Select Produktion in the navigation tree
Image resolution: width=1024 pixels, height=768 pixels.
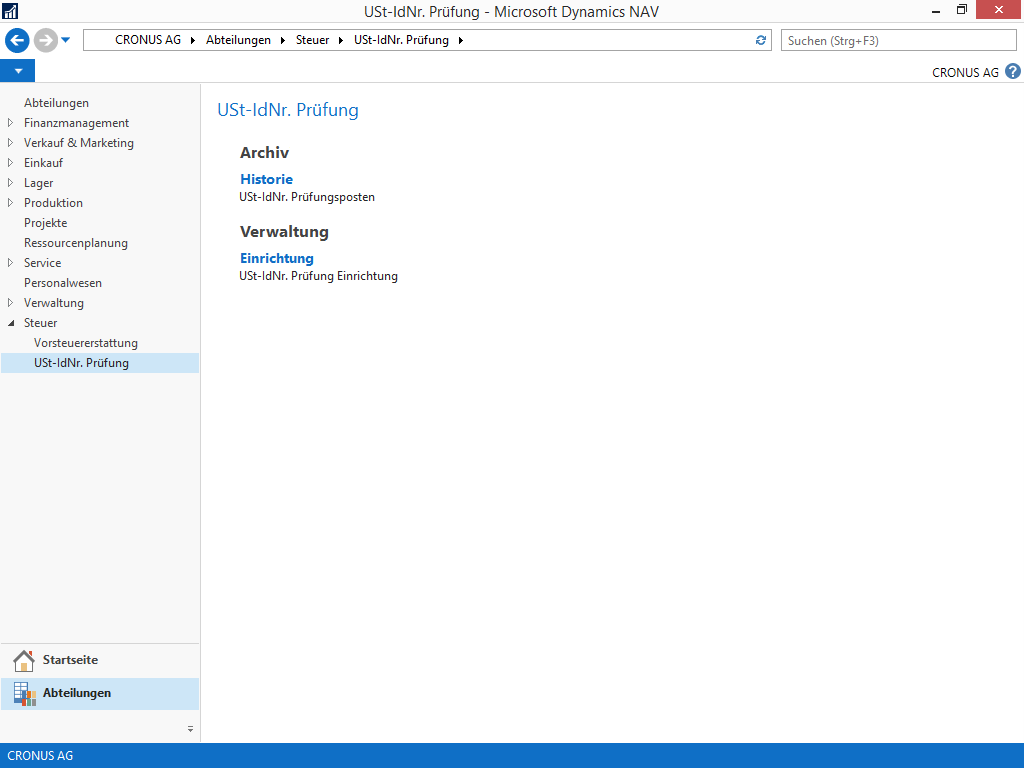pyautogui.click(x=54, y=202)
